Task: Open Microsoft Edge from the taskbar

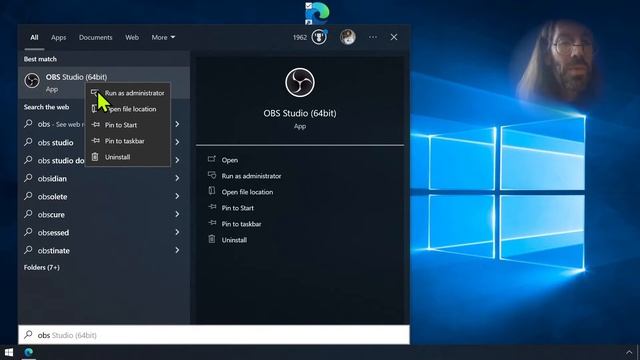Action: (29, 352)
